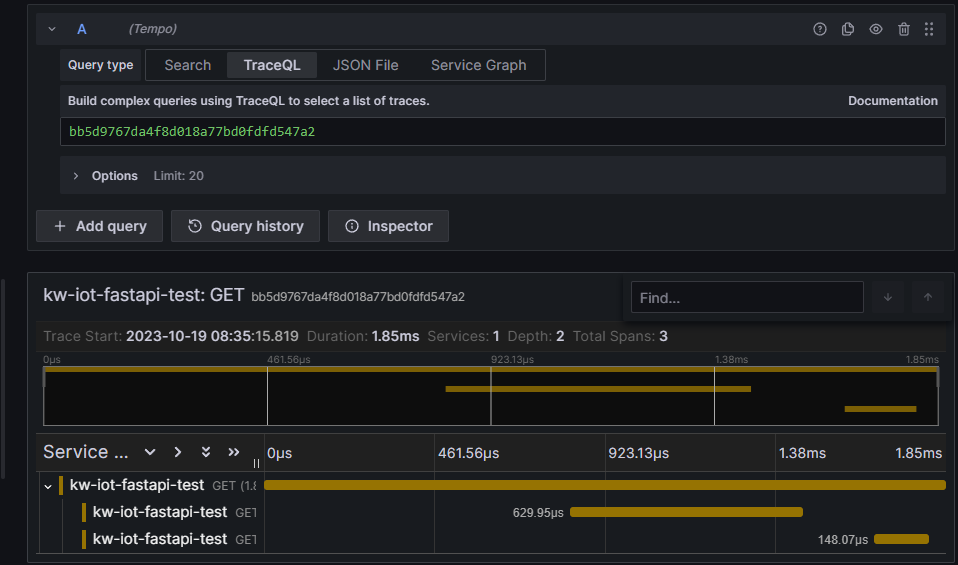Image resolution: width=958 pixels, height=565 pixels.
Task: Click the Service & Operation column header
Action: click(86, 452)
